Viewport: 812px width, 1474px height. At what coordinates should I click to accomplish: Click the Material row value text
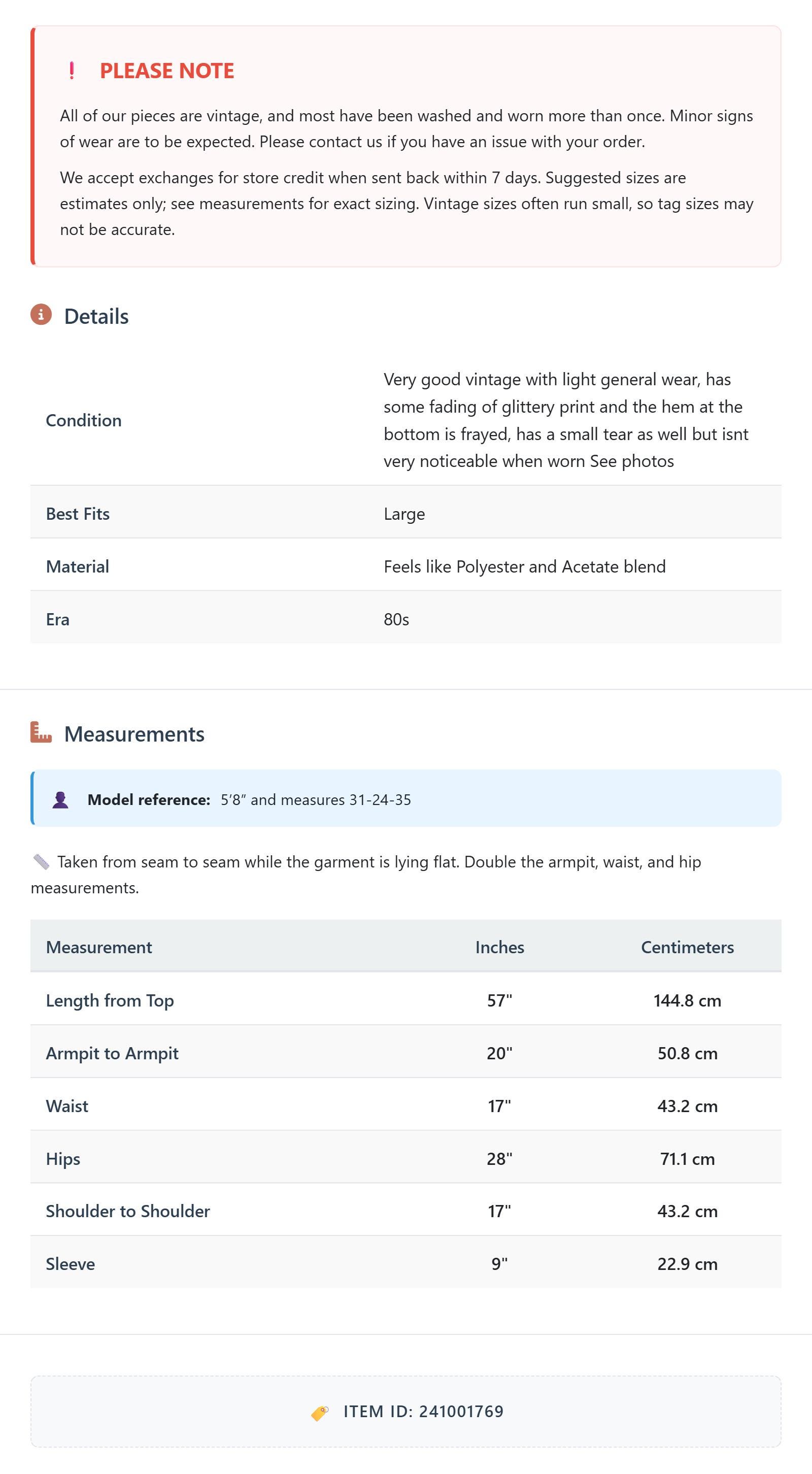pyautogui.click(x=525, y=566)
